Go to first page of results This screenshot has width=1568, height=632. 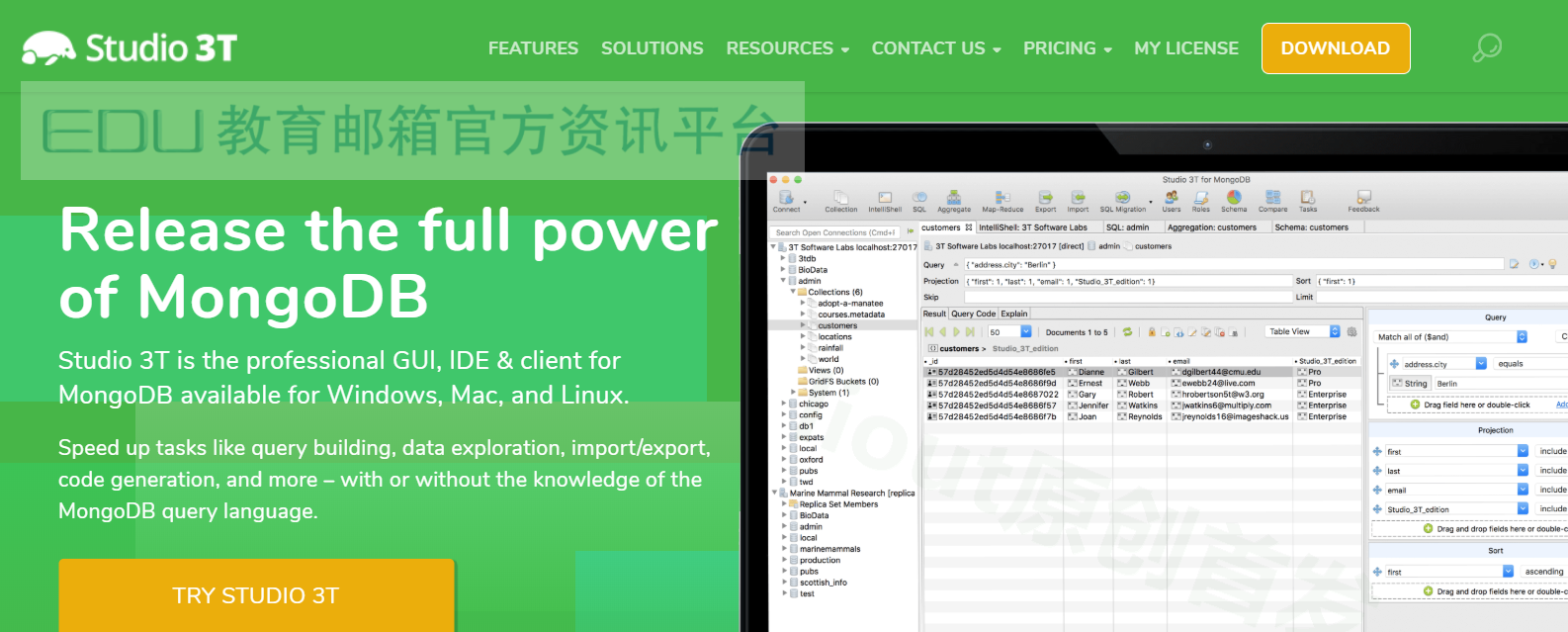click(x=928, y=331)
